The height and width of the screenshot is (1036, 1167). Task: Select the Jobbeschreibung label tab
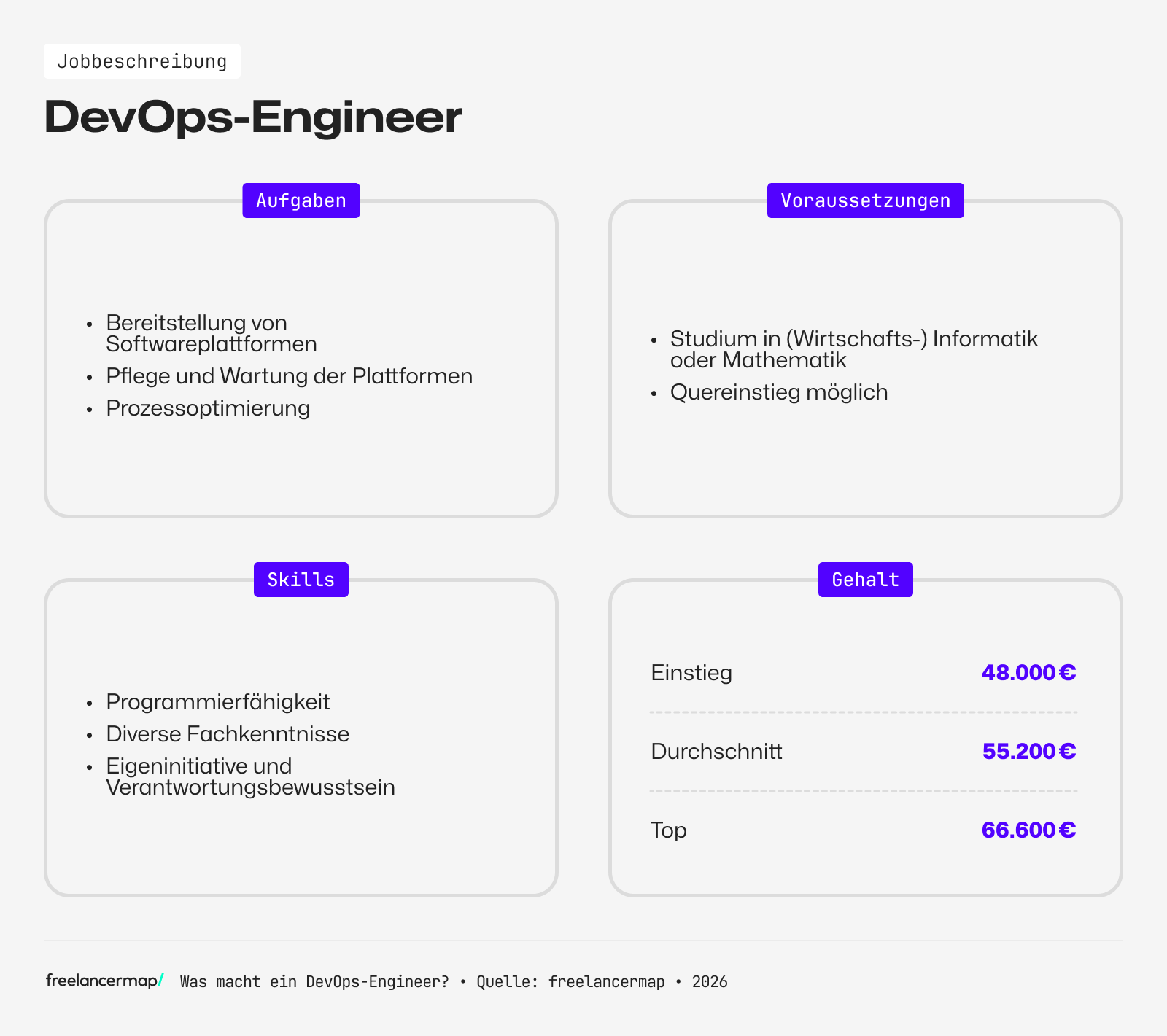pos(142,61)
